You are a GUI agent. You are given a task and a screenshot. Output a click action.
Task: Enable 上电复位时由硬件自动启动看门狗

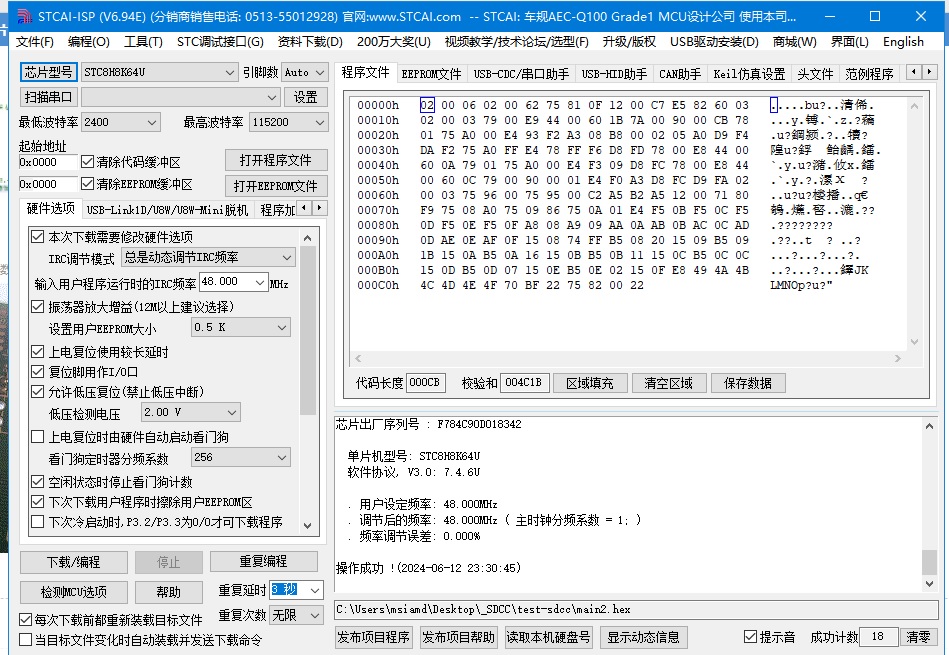pyautogui.click(x=38, y=436)
